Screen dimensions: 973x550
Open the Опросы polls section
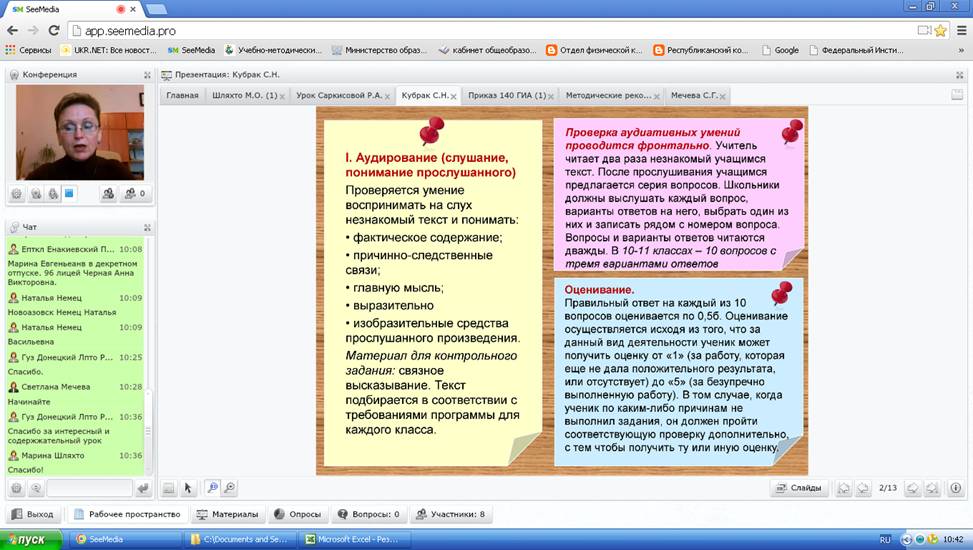[x=297, y=514]
